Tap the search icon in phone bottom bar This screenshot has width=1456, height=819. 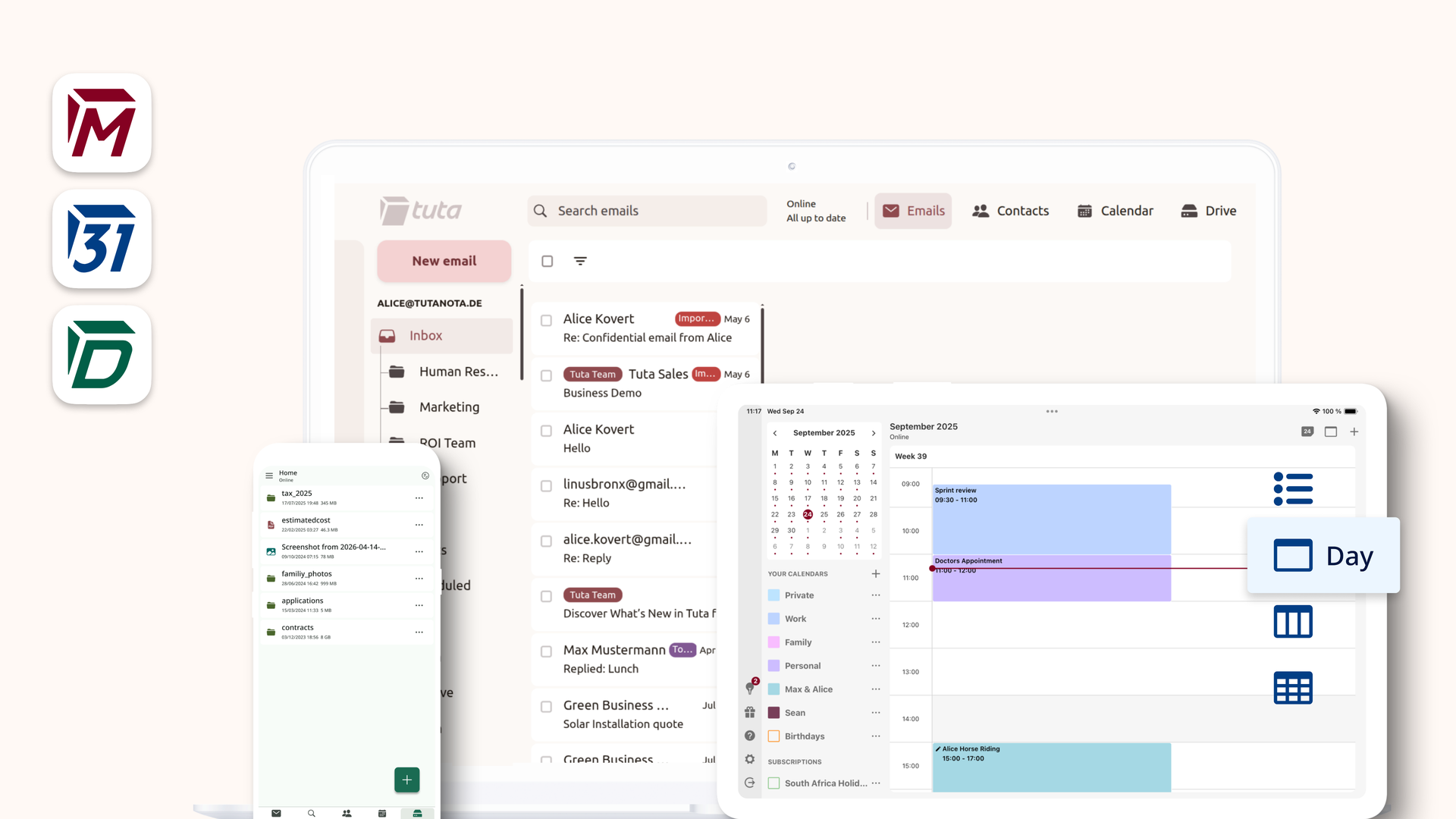click(312, 813)
